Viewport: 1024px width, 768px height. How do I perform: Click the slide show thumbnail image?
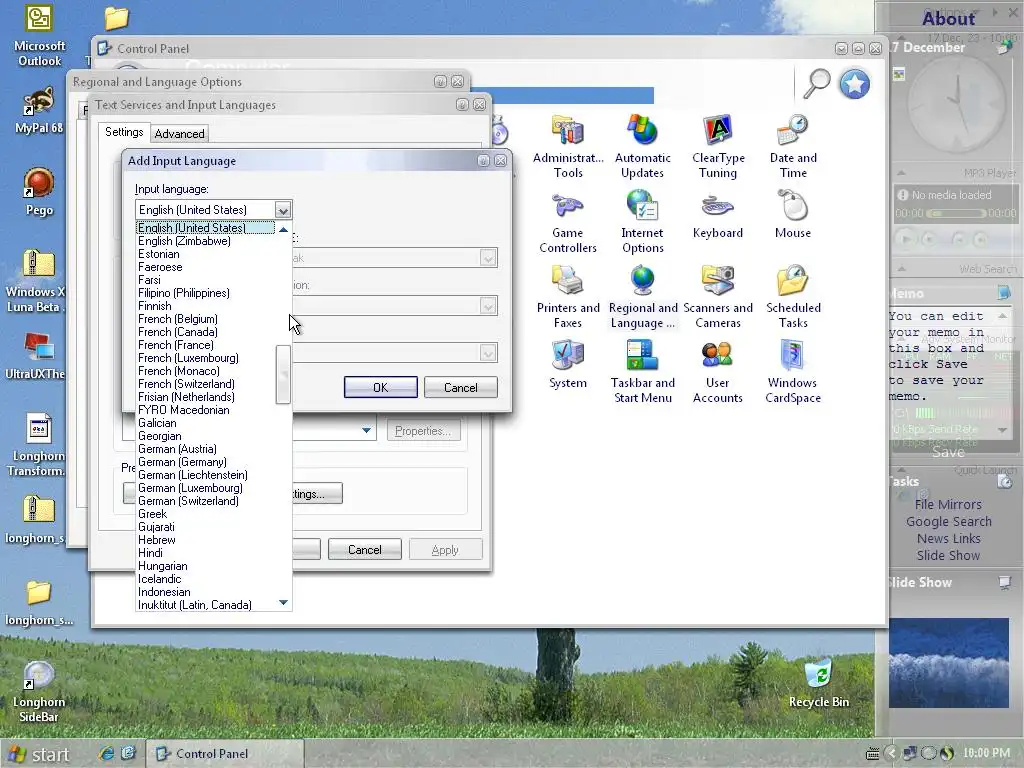[948, 663]
